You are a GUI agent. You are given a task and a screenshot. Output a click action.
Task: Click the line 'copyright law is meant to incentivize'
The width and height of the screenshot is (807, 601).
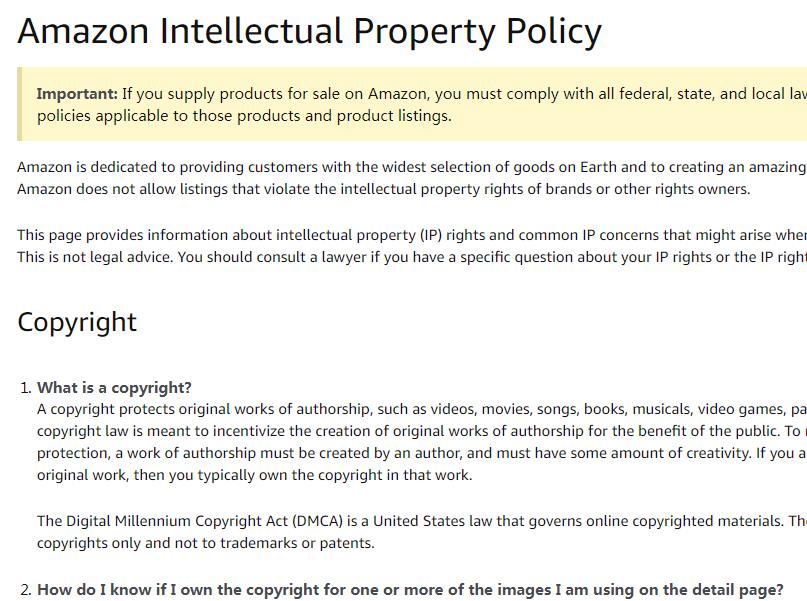tap(422, 431)
